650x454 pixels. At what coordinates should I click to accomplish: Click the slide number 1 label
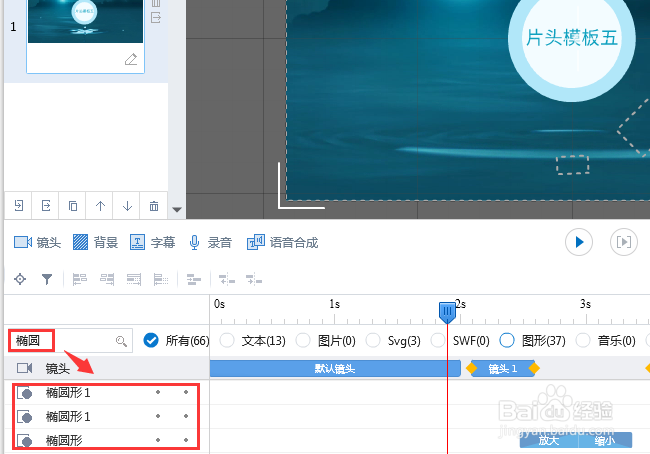pos(13,27)
